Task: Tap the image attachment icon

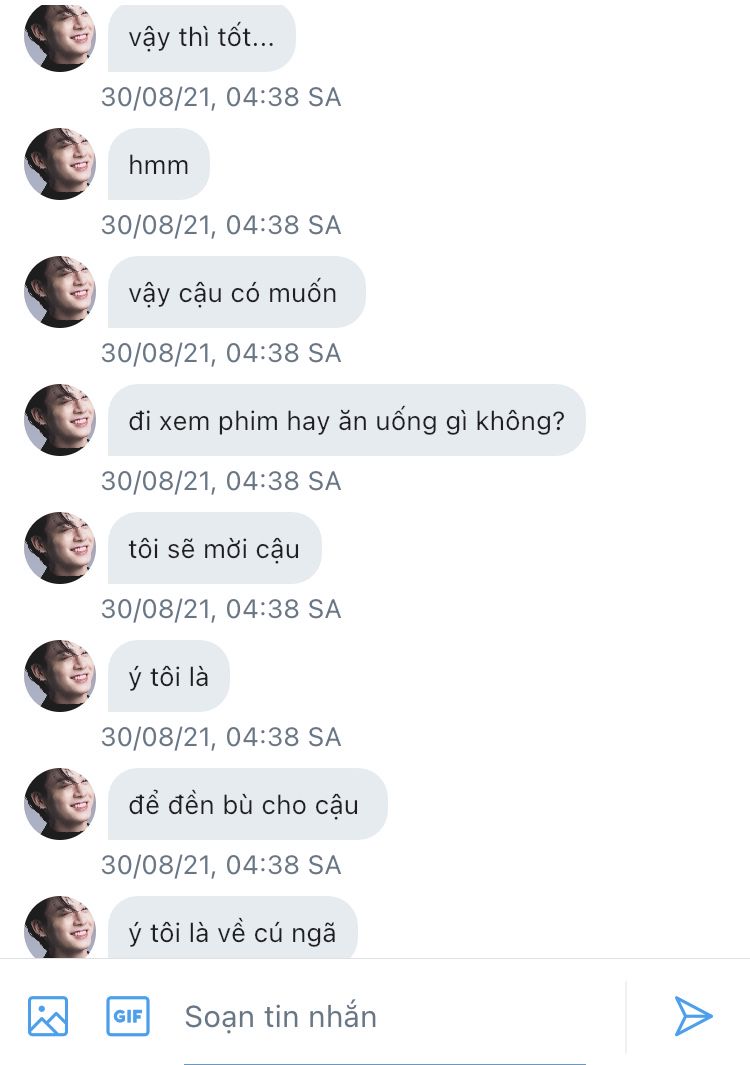Action: (48, 1016)
